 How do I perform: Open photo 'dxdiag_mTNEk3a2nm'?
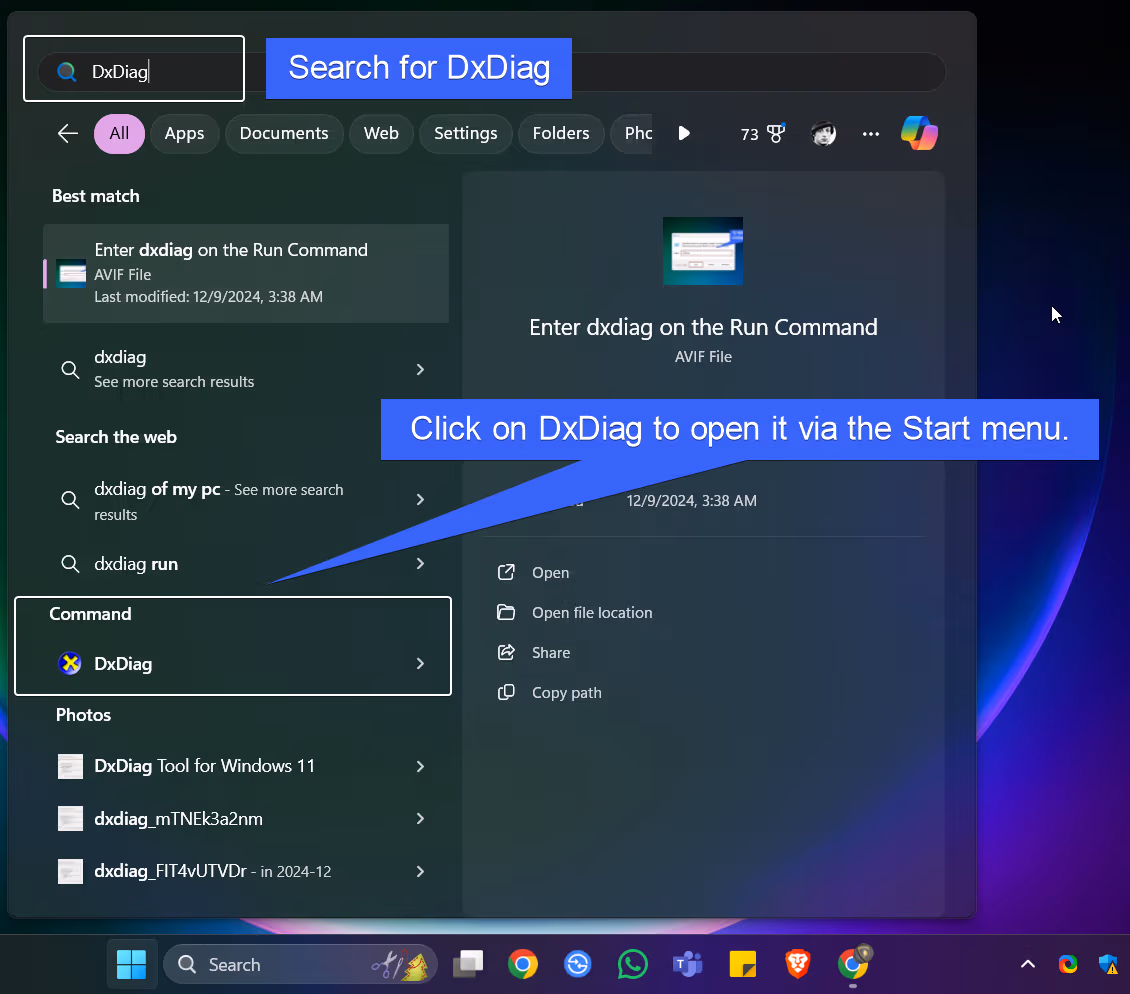pyautogui.click(x=246, y=819)
